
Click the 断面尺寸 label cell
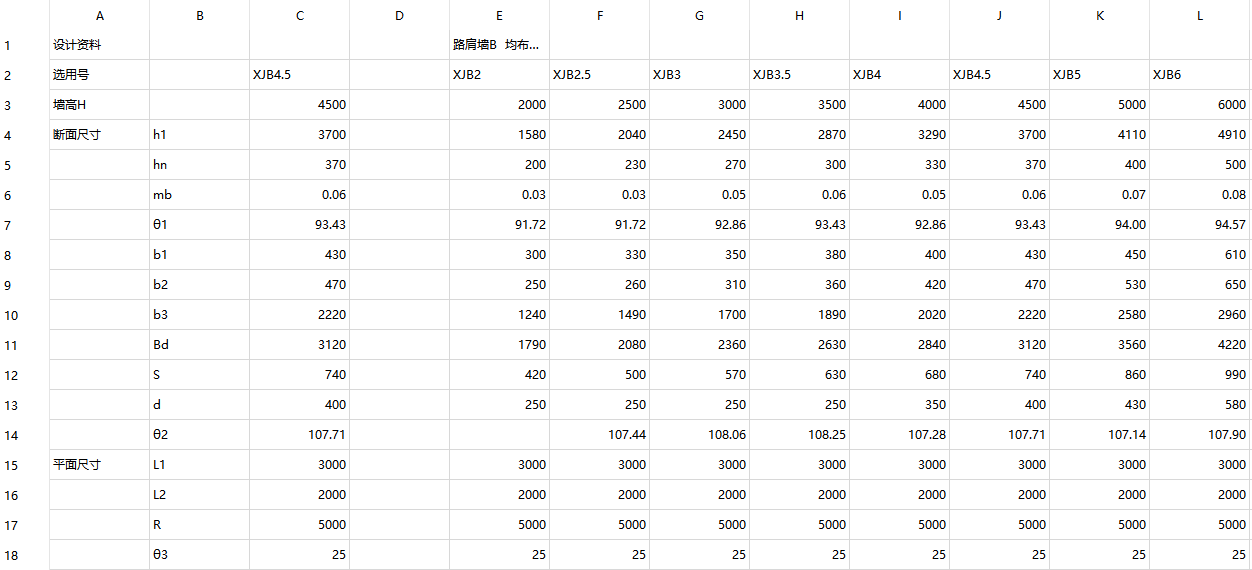point(99,135)
